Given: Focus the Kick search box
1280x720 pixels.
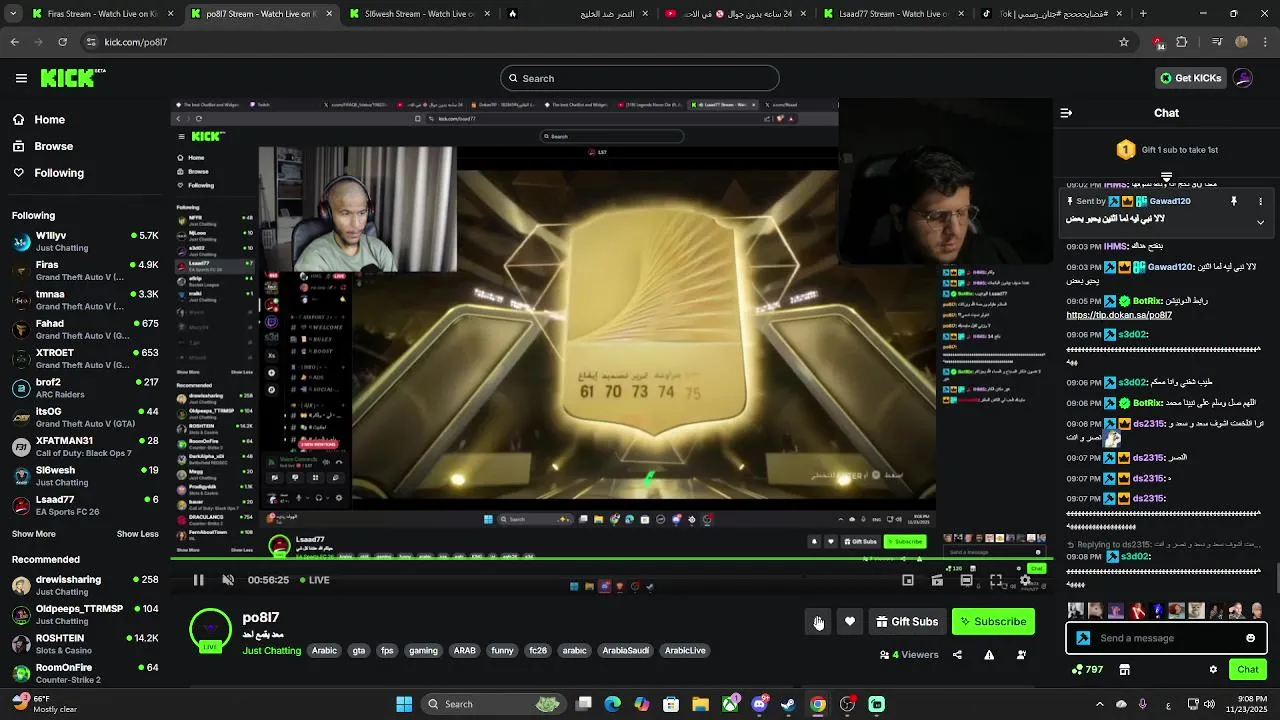Looking at the screenshot, I should tap(640, 78).
